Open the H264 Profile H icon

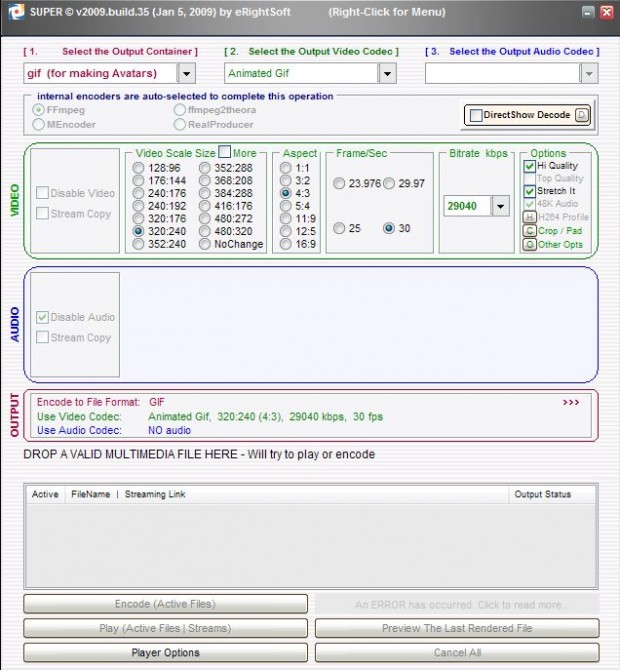[529, 217]
